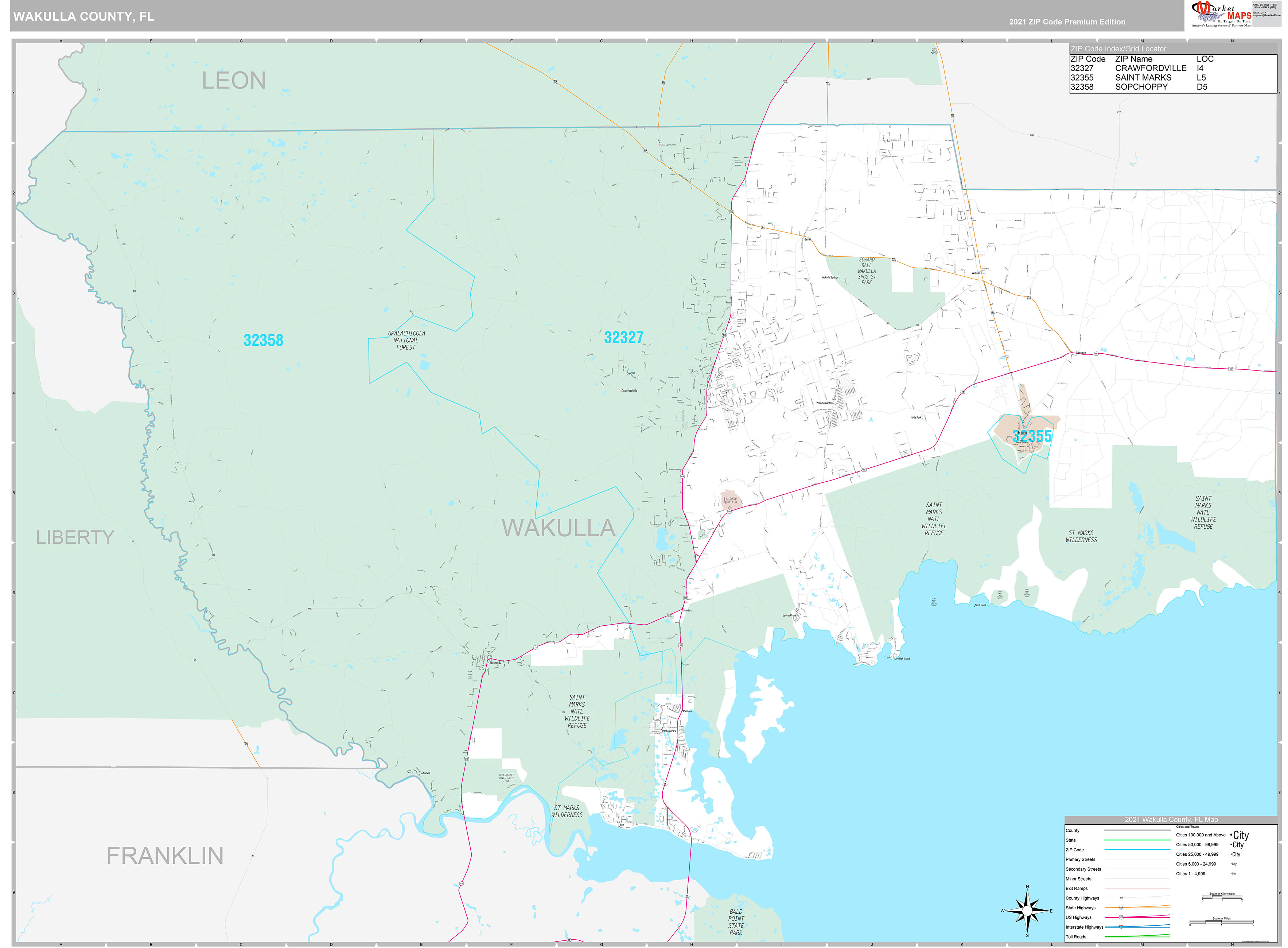The width and height of the screenshot is (1288, 948).
Task: Click the 2021 Wakulla County FL Map legend header
Action: pyautogui.click(x=1172, y=820)
